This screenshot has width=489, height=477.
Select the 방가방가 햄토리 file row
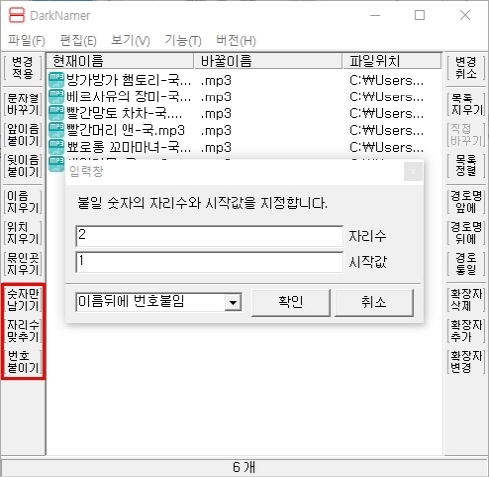tap(244, 80)
